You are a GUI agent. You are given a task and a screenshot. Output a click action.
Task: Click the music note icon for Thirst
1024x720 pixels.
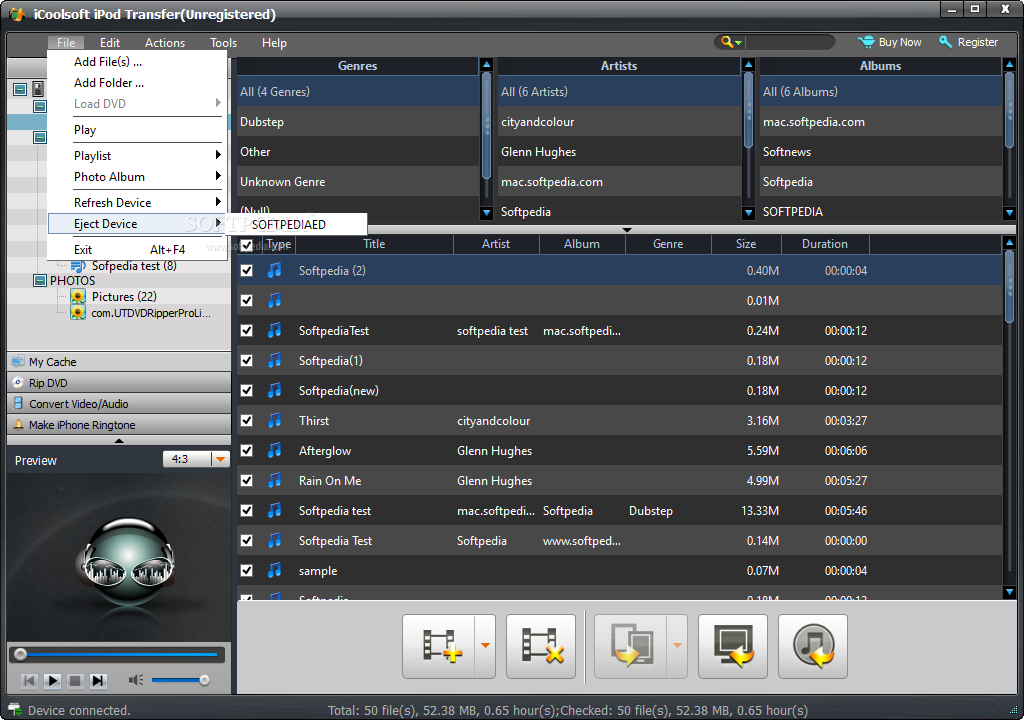tap(275, 420)
